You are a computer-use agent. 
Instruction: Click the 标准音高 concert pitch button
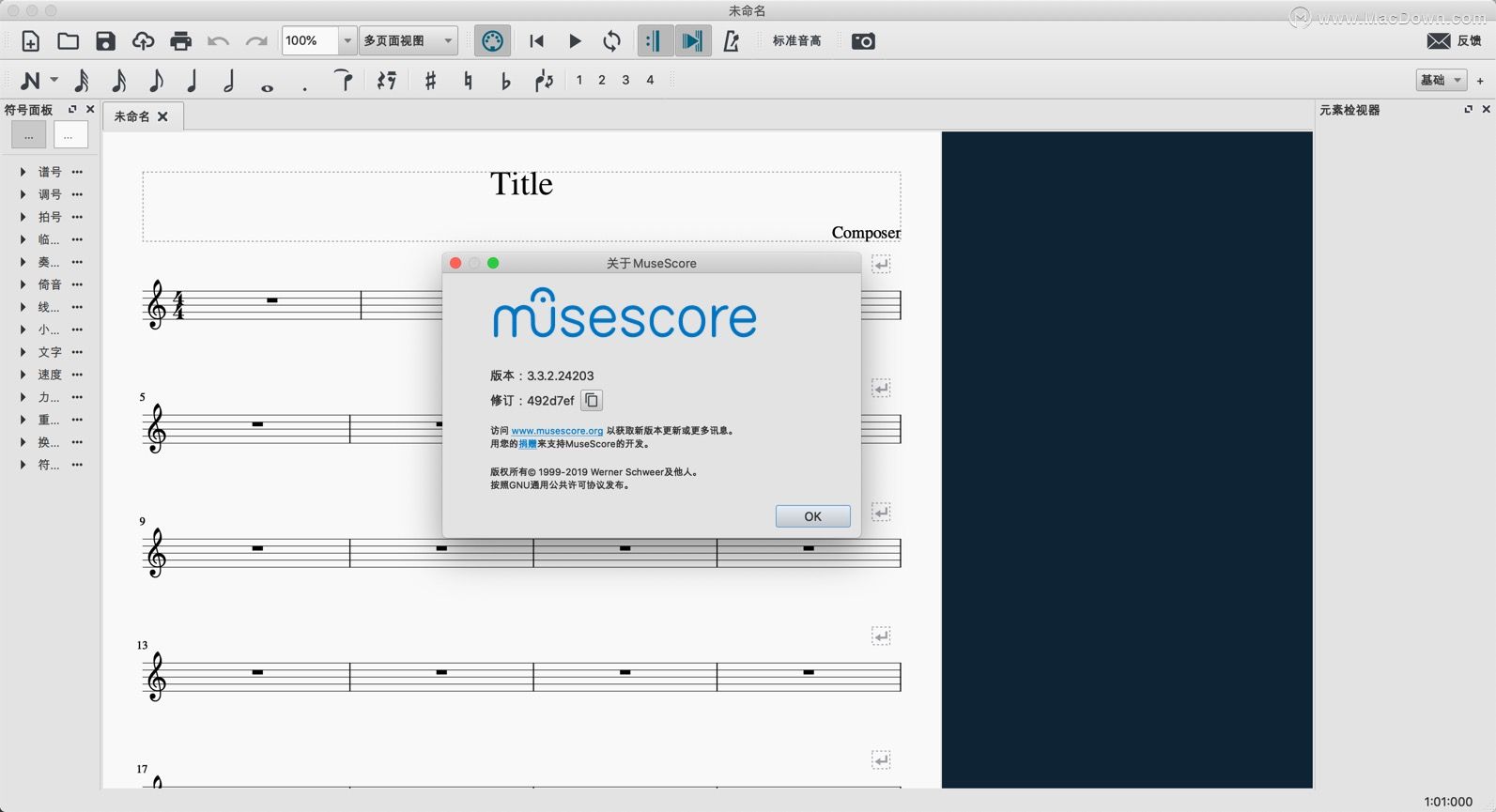[x=796, y=41]
